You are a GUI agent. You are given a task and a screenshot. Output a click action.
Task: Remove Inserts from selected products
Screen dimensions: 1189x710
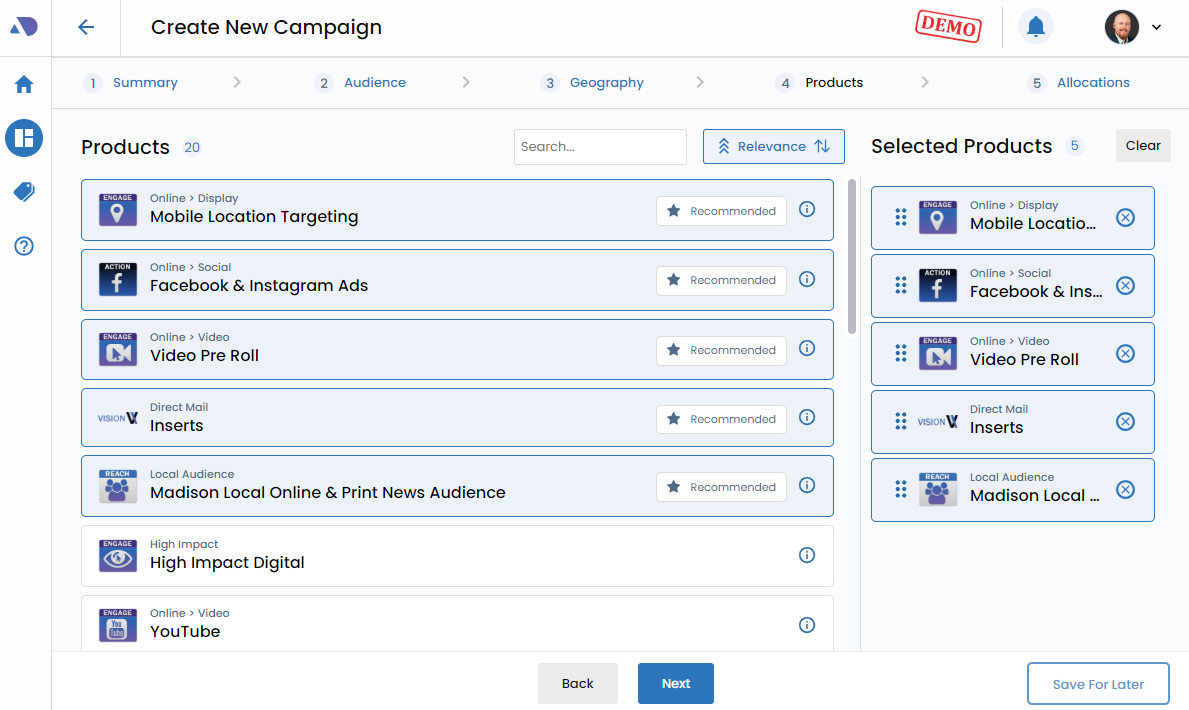[x=1125, y=422]
